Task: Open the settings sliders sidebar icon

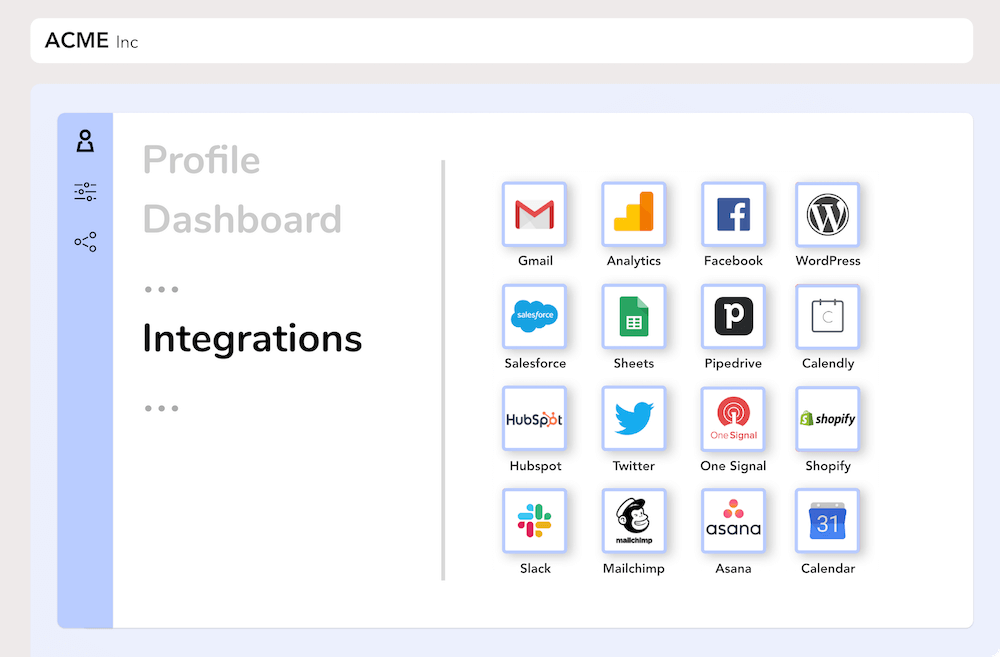Action: [x=85, y=192]
